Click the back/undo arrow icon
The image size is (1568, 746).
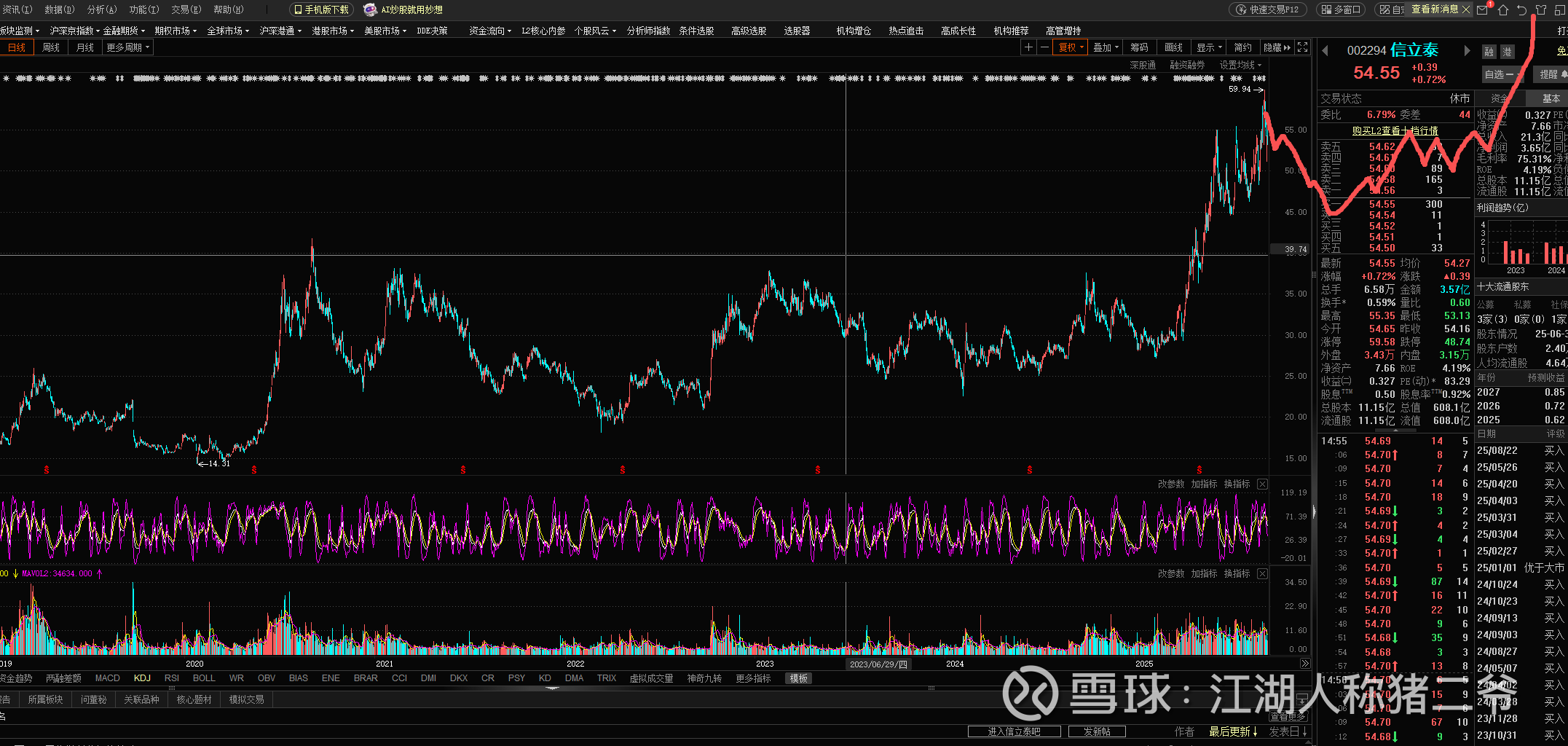(x=1521, y=10)
